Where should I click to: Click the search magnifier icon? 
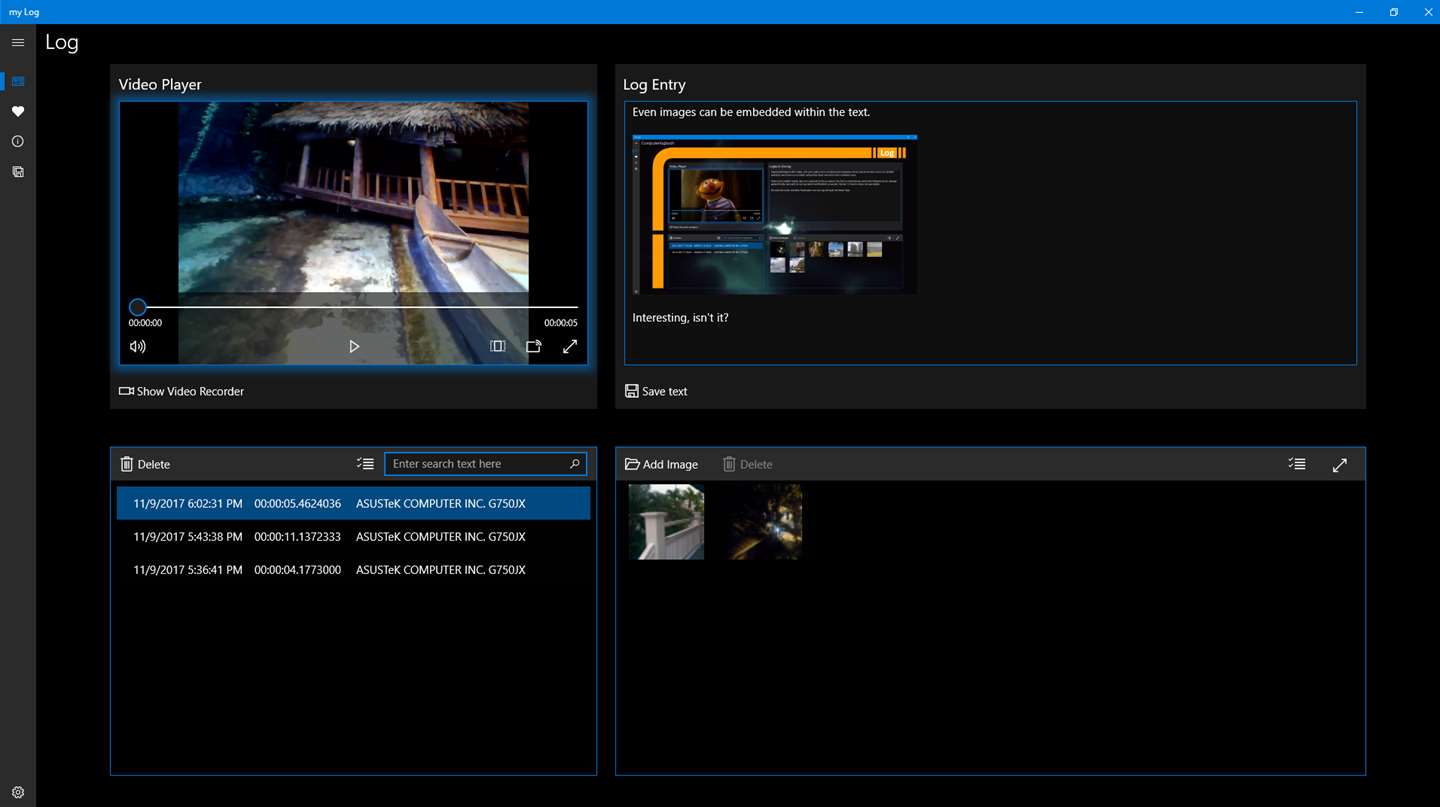click(x=575, y=464)
